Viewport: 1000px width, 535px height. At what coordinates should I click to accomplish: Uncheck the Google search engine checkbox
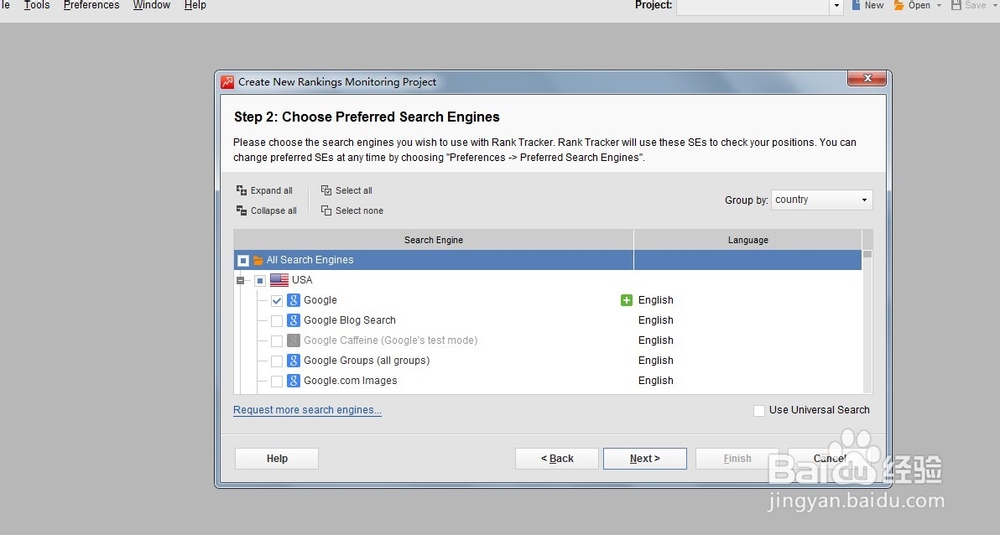[x=277, y=300]
